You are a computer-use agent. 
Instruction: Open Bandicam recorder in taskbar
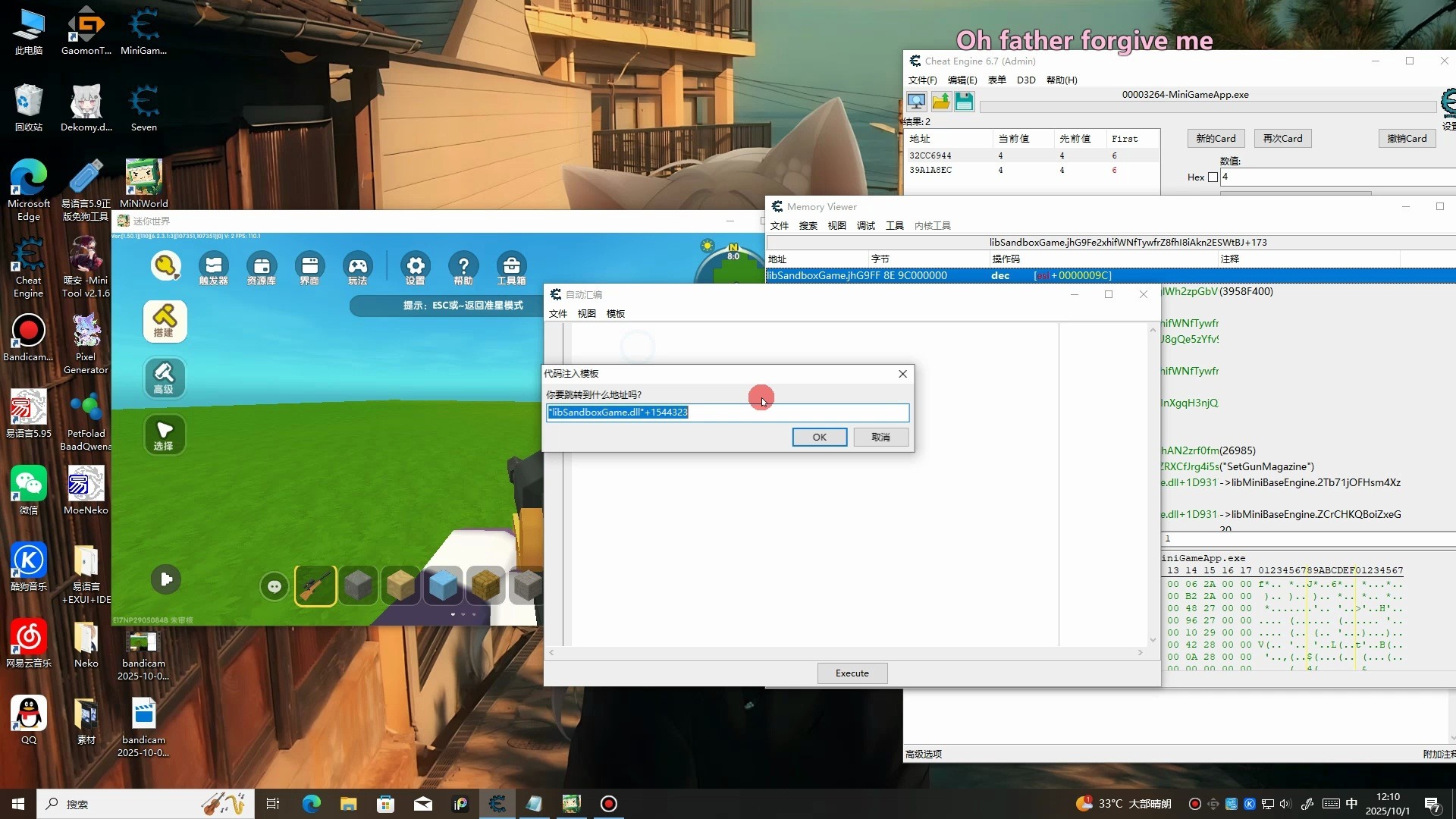[x=608, y=803]
